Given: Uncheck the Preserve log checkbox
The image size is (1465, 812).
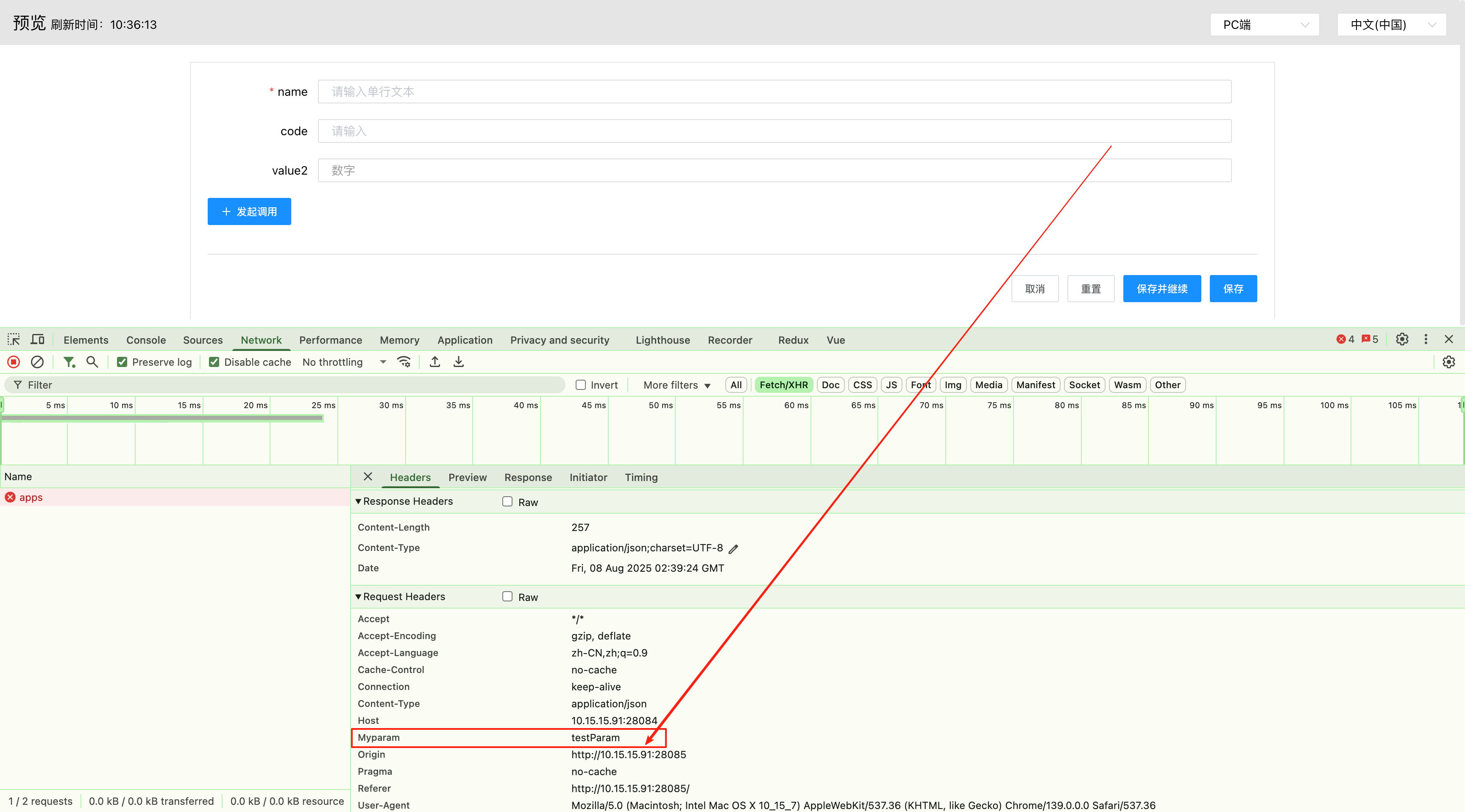Looking at the screenshot, I should point(122,362).
